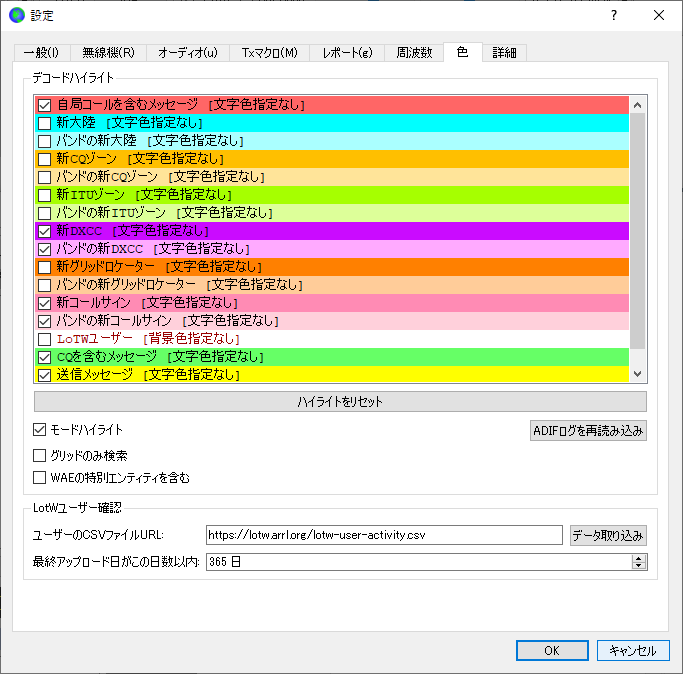
Task: Open the オーディオ(u) tab
Action: (188, 53)
